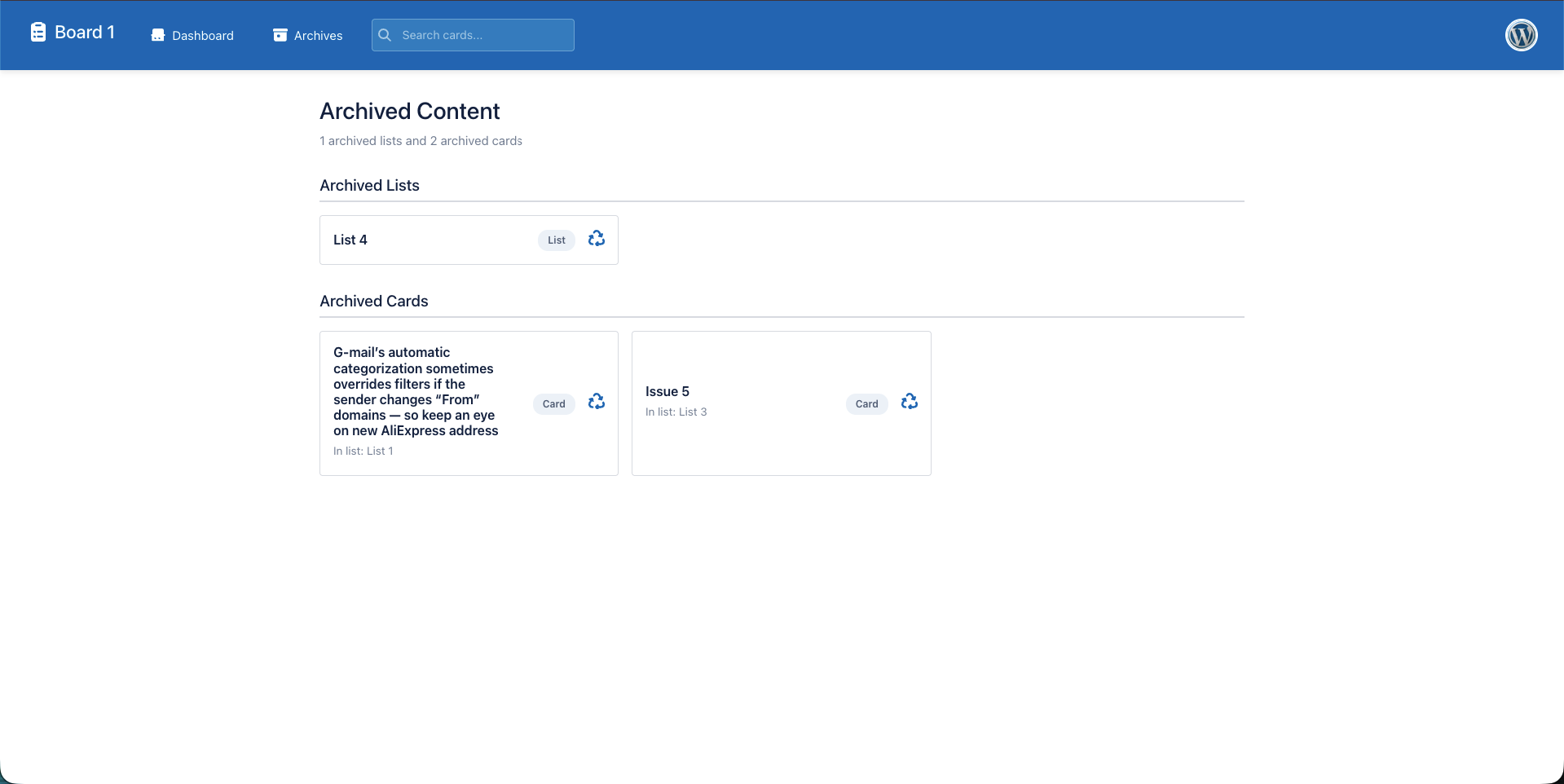Select the G-mail archived card

[x=468, y=403]
